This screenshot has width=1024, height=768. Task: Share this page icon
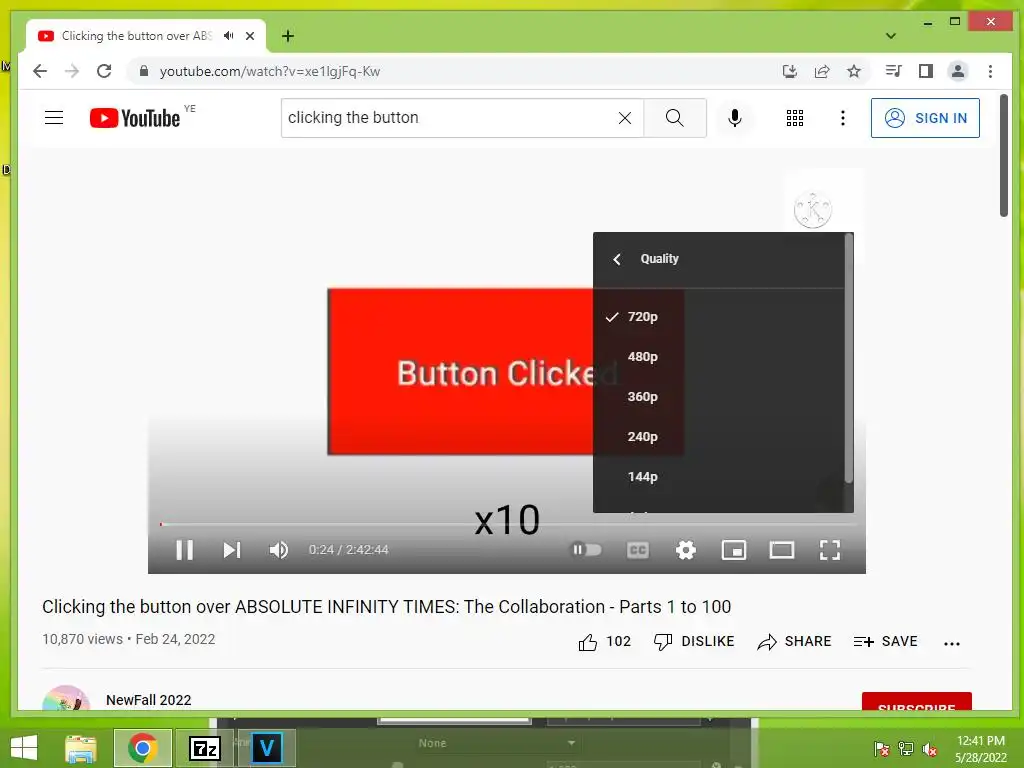822,71
